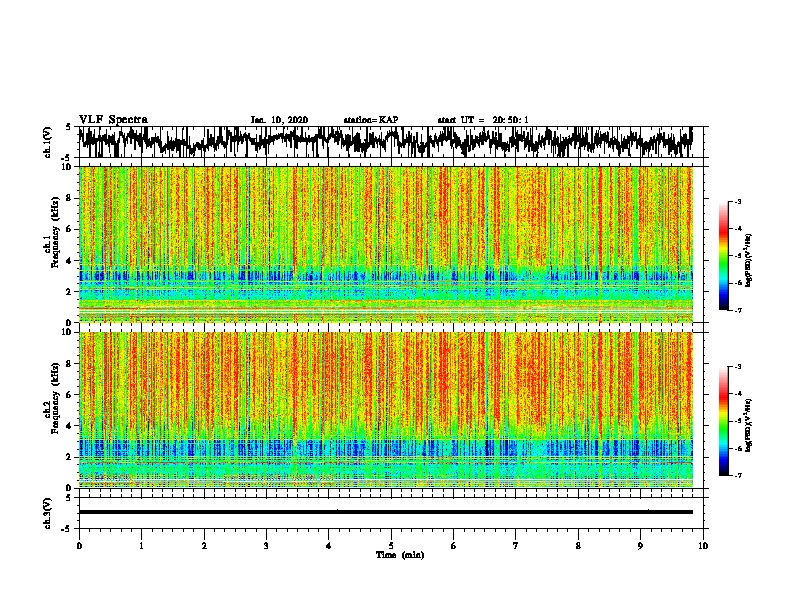Click the time axis tick label "7"
The width and height of the screenshot is (792, 612).
click(516, 546)
